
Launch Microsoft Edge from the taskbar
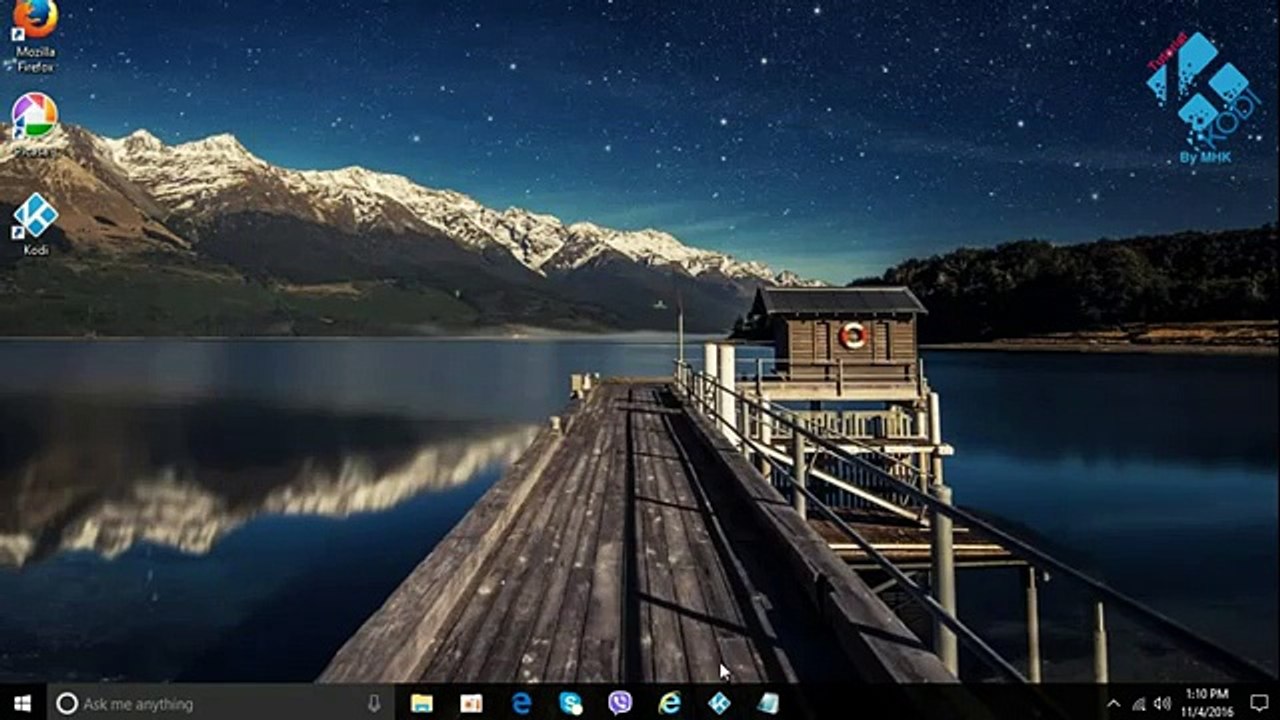pyautogui.click(x=521, y=703)
